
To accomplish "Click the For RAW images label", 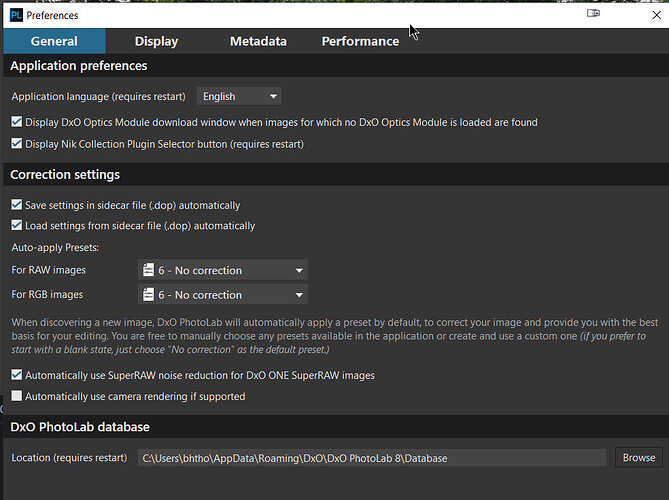I will click(49, 270).
